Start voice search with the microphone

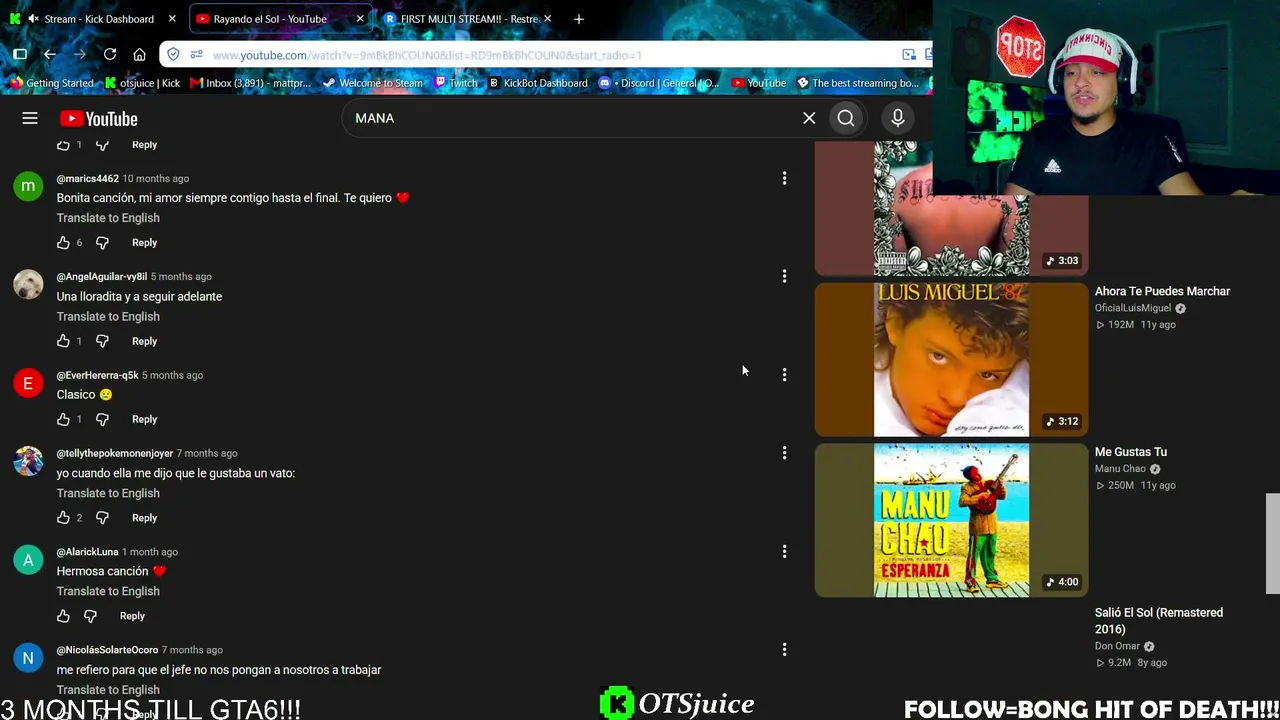coord(898,118)
